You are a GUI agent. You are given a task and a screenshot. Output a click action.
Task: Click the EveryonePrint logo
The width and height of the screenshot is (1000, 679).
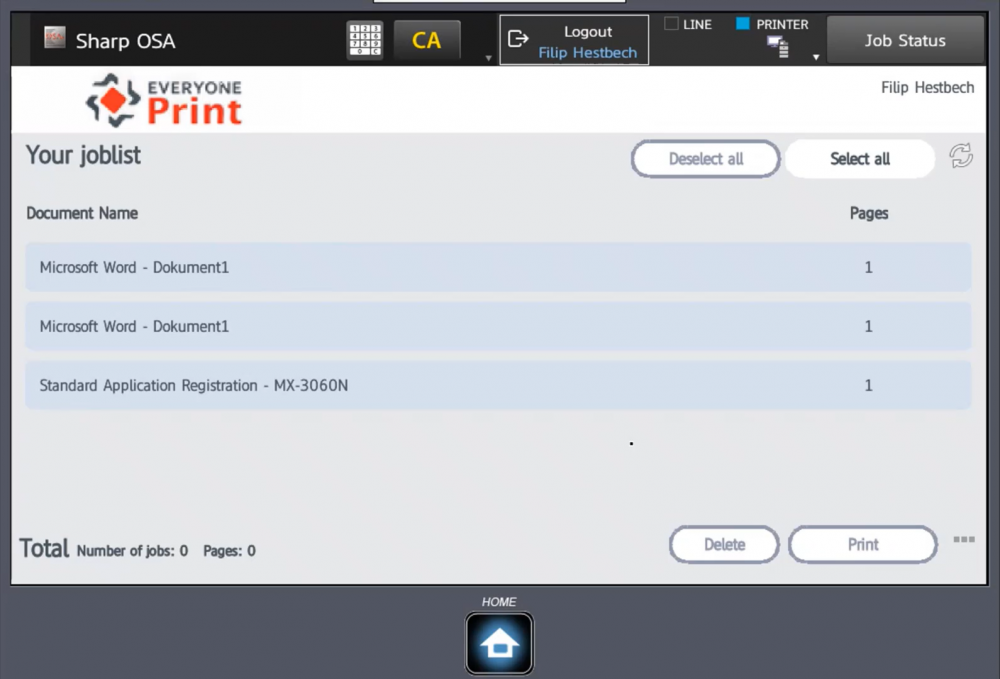[x=164, y=100]
